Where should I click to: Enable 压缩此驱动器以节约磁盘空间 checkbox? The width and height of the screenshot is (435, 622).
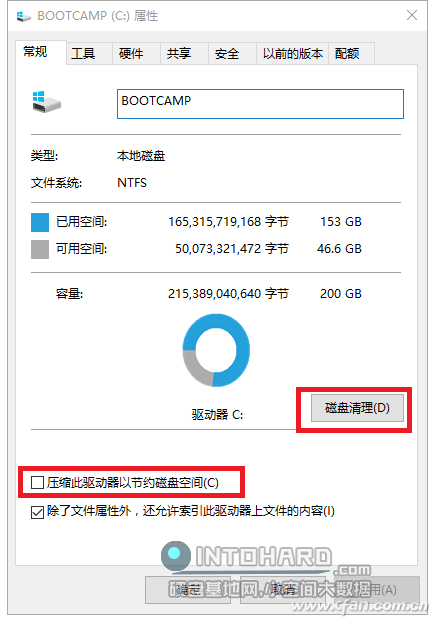(37, 483)
